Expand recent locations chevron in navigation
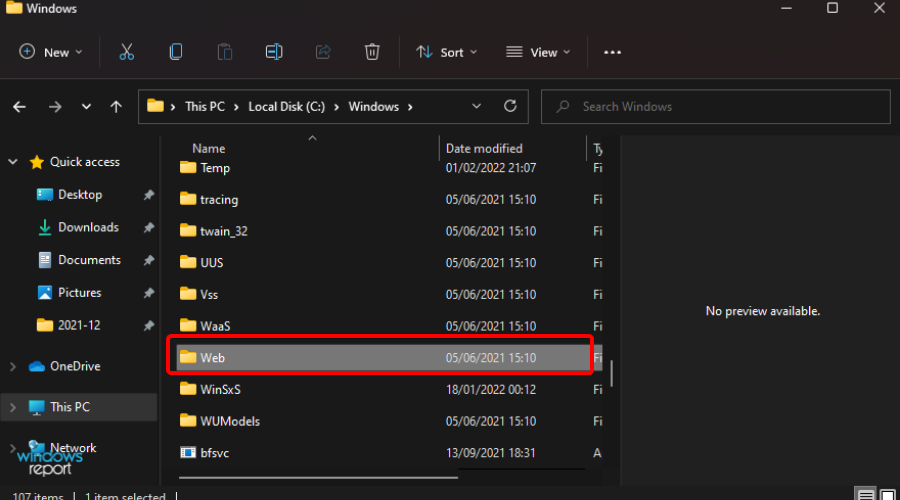 87,106
